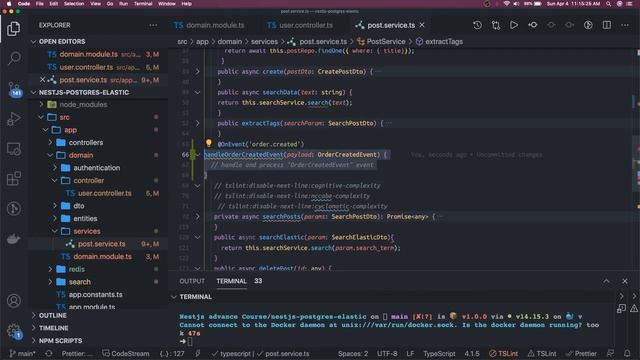Click the TSLint error indicator in status bar
This screenshot has width=640, height=360.
tap(503, 353)
